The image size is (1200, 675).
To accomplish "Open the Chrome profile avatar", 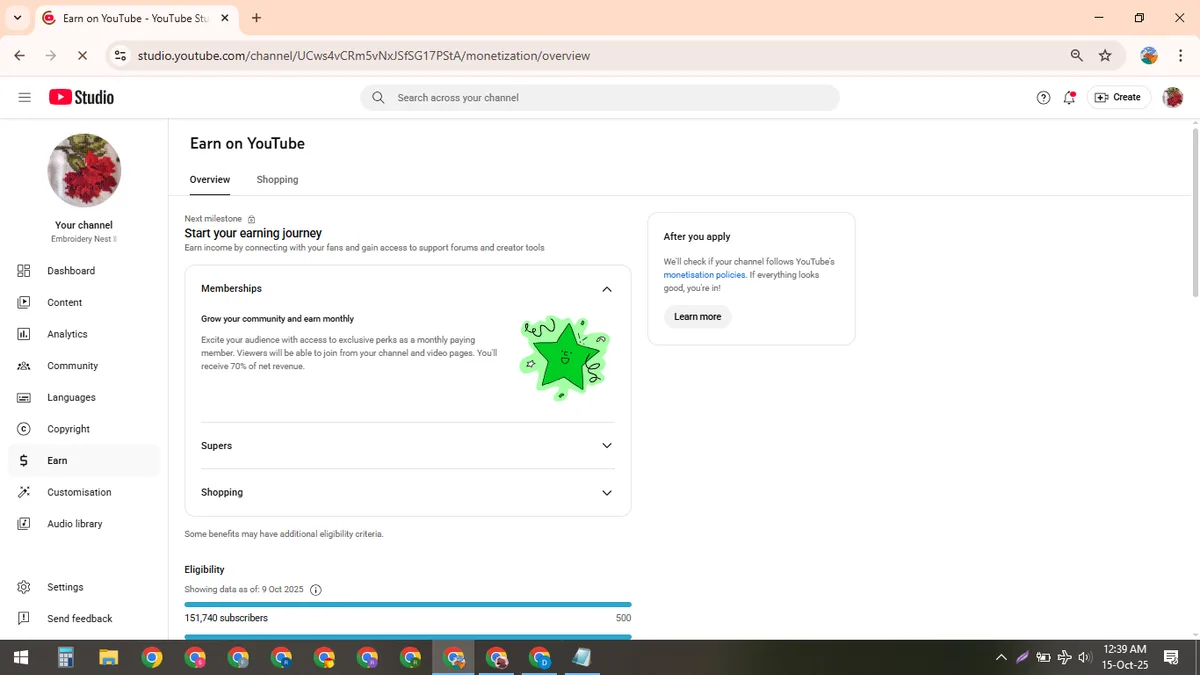I will (1149, 56).
